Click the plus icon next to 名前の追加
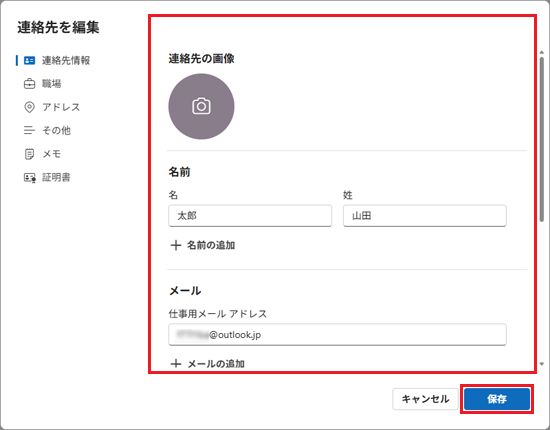 (x=176, y=245)
